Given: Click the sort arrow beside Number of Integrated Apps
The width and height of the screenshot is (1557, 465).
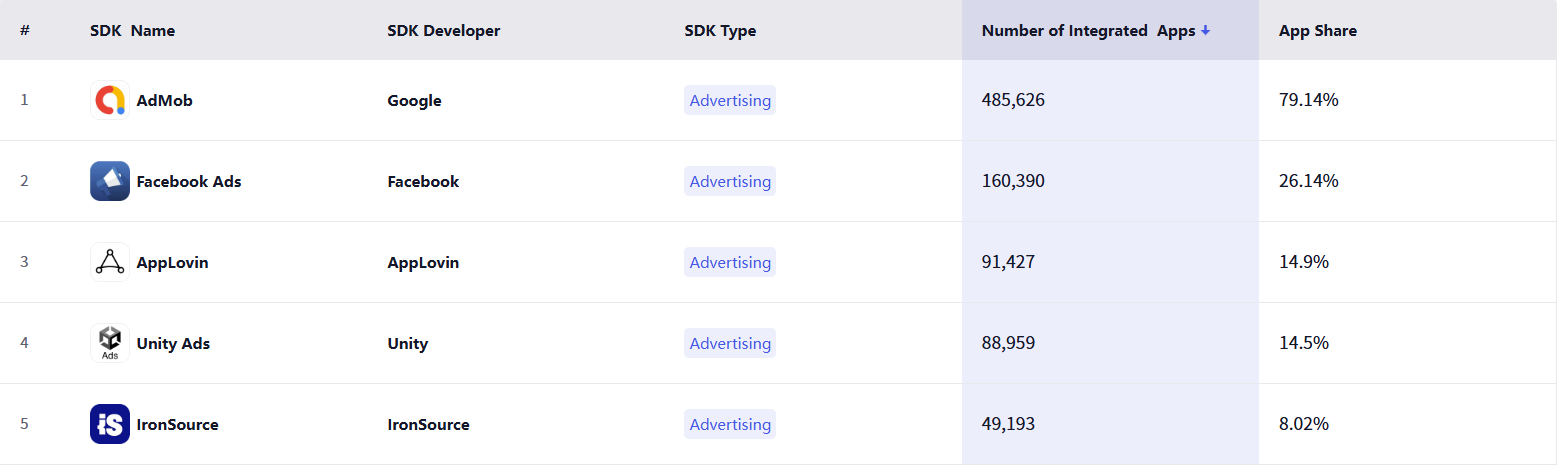Looking at the screenshot, I should [x=1205, y=31].
